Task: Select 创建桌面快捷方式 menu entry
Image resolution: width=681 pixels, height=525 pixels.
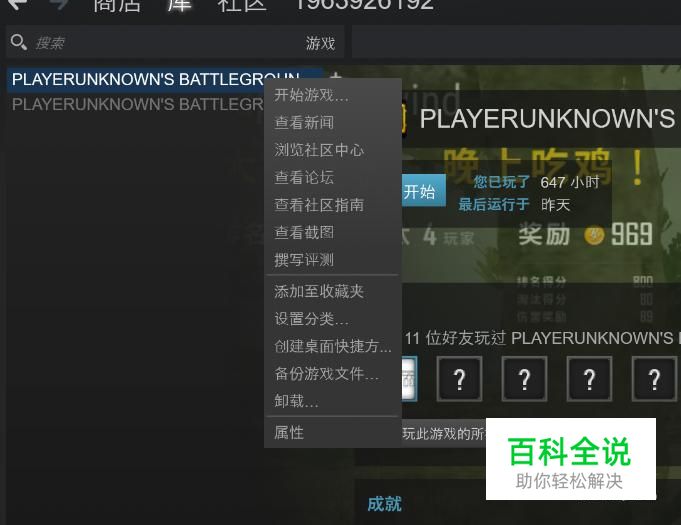Action: (332, 346)
